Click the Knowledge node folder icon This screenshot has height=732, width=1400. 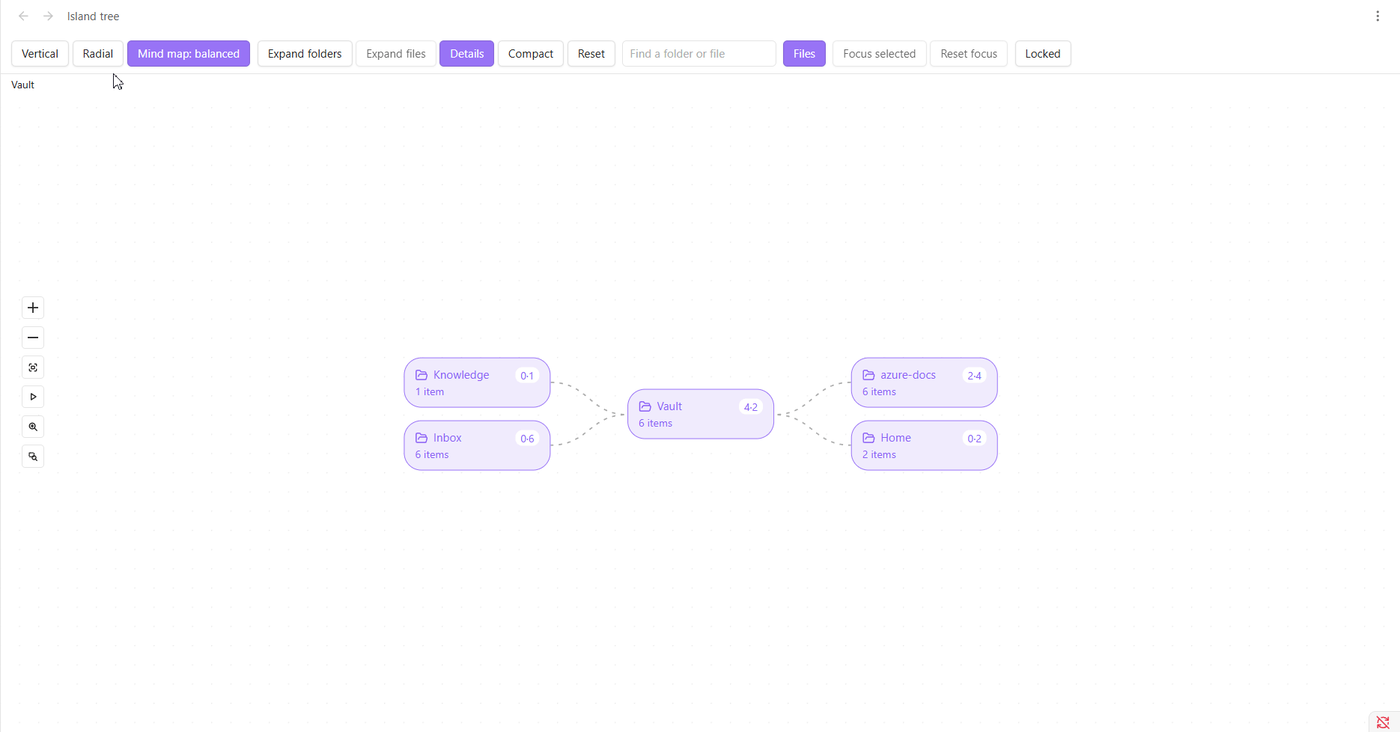coord(422,375)
